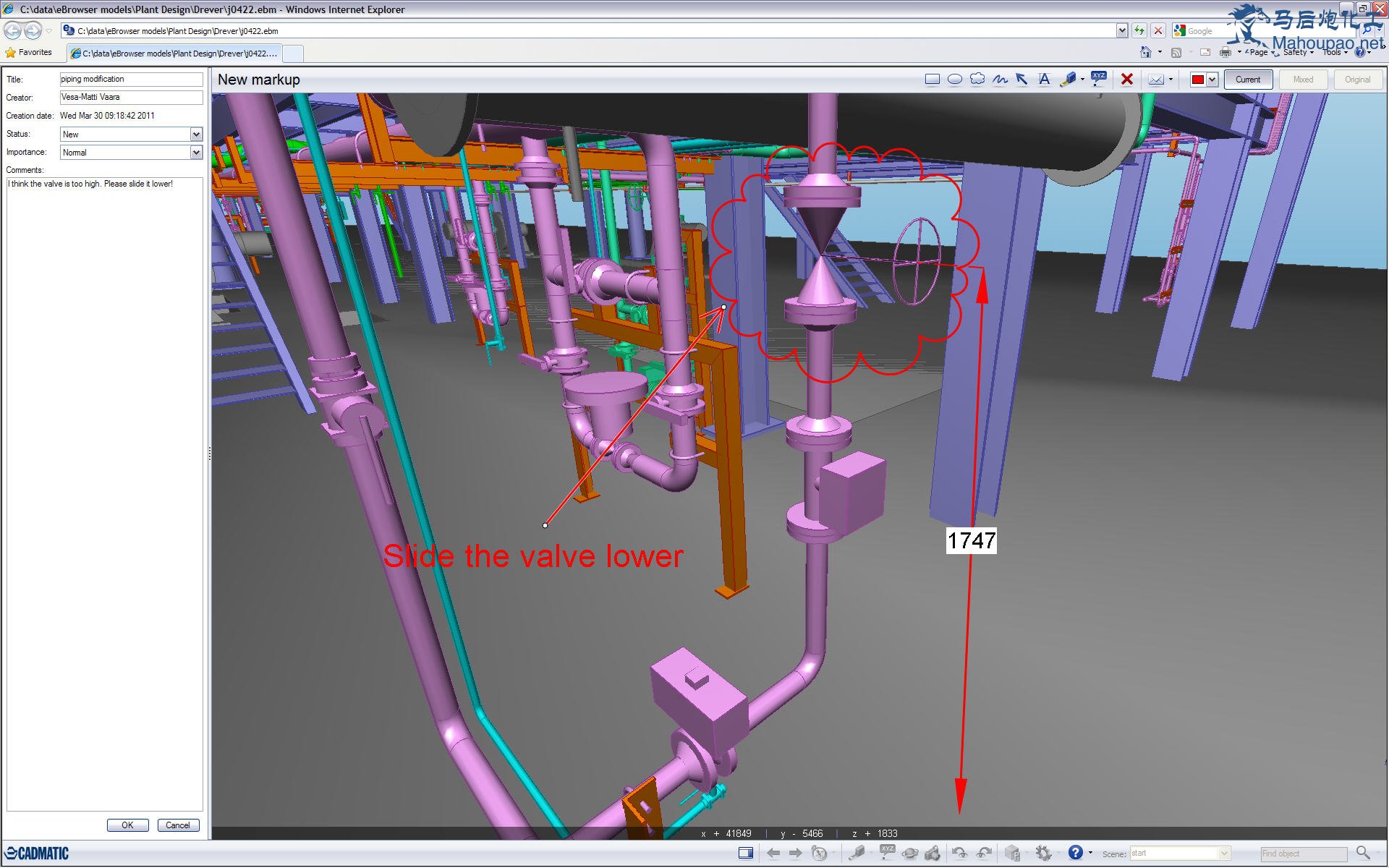Open the measure tool options arrow
This screenshot has height=868, width=1389.
(1082, 80)
